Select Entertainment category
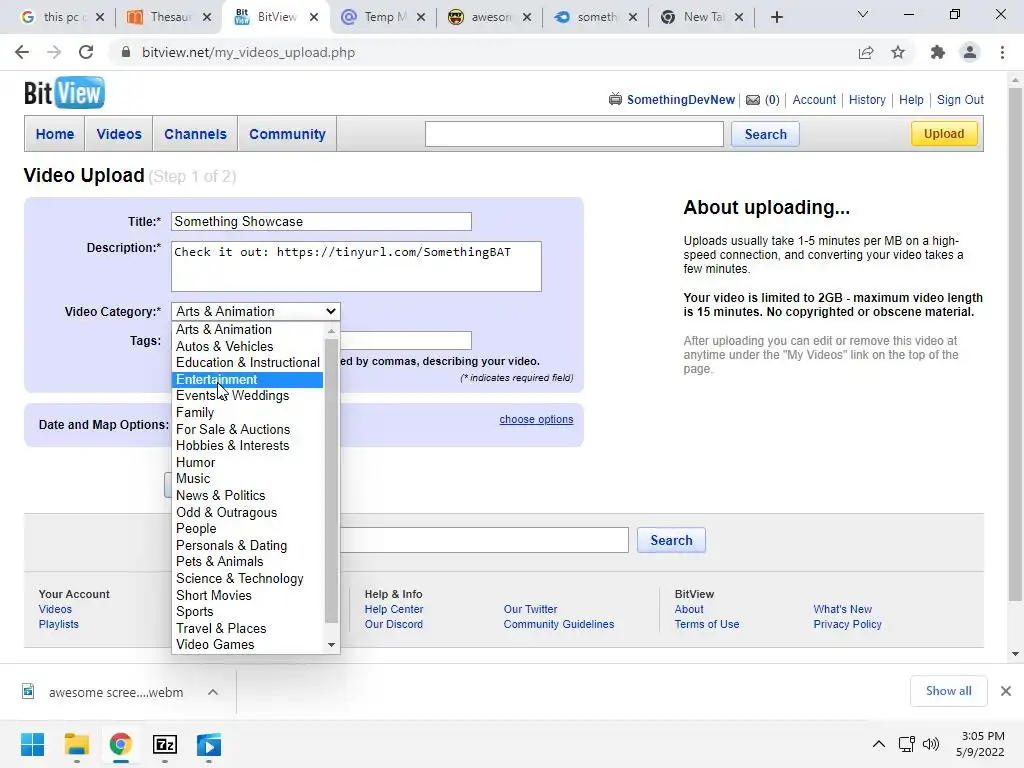The width and height of the screenshot is (1024, 768). click(x=248, y=379)
